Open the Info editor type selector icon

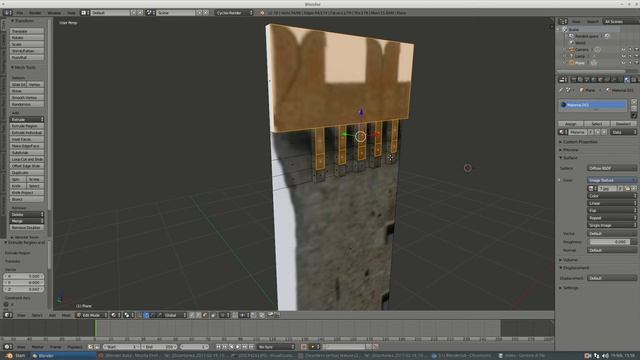tap(7, 13)
